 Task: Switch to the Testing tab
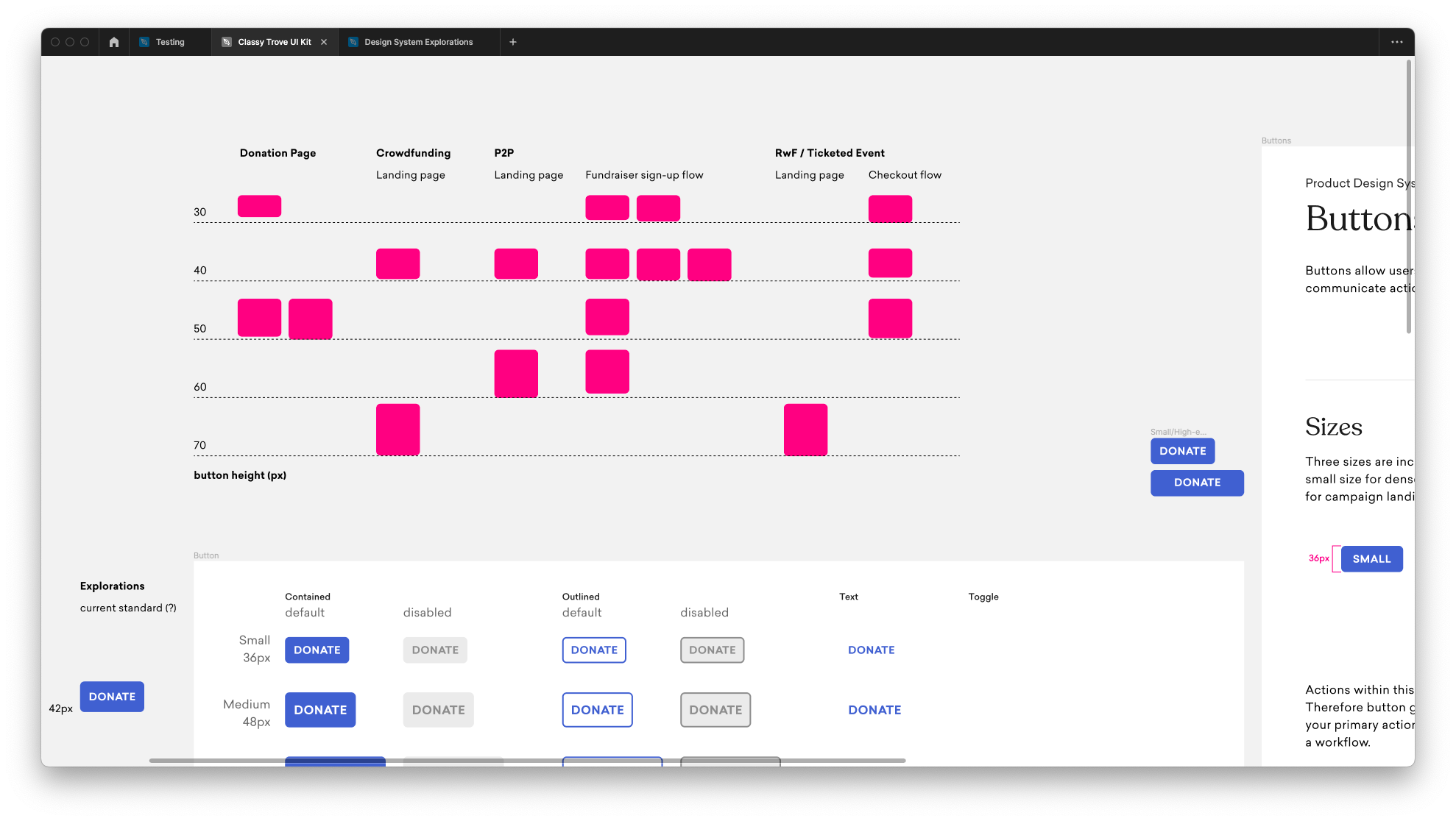[x=170, y=42]
